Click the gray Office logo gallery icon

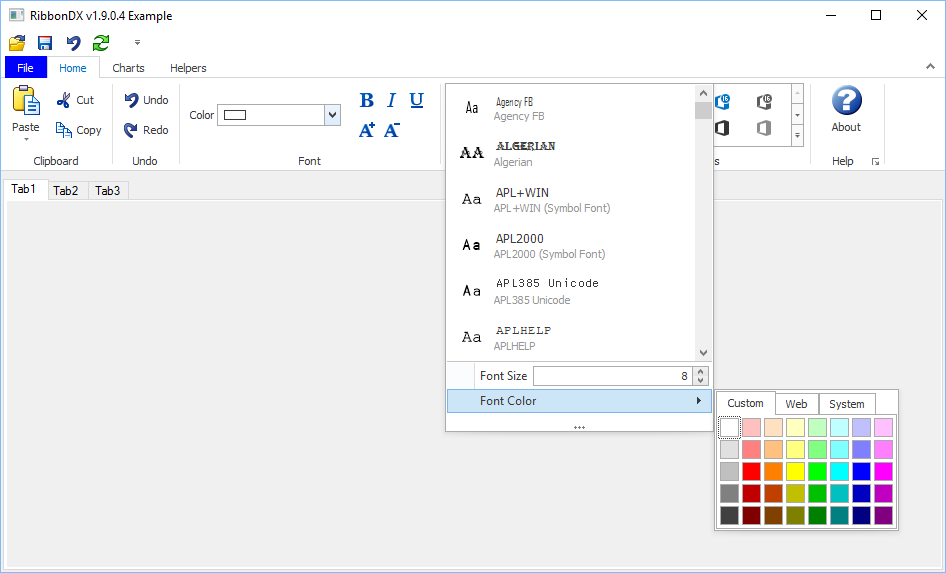[764, 128]
